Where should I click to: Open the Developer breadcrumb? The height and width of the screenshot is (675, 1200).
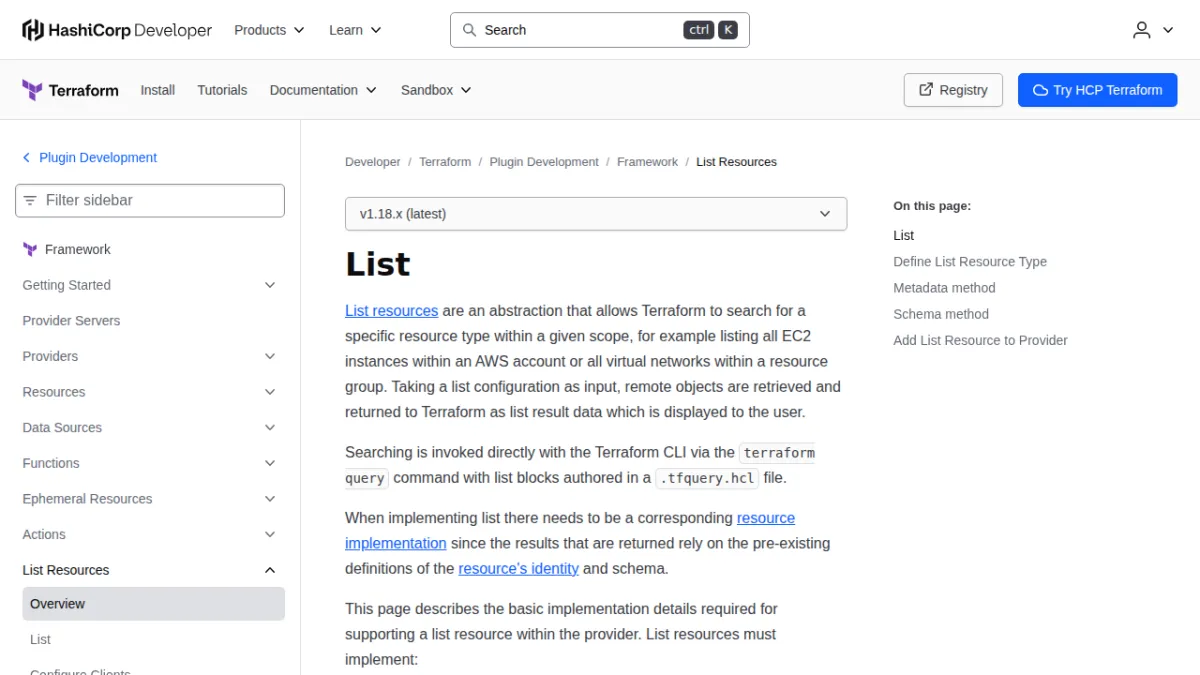coord(373,162)
